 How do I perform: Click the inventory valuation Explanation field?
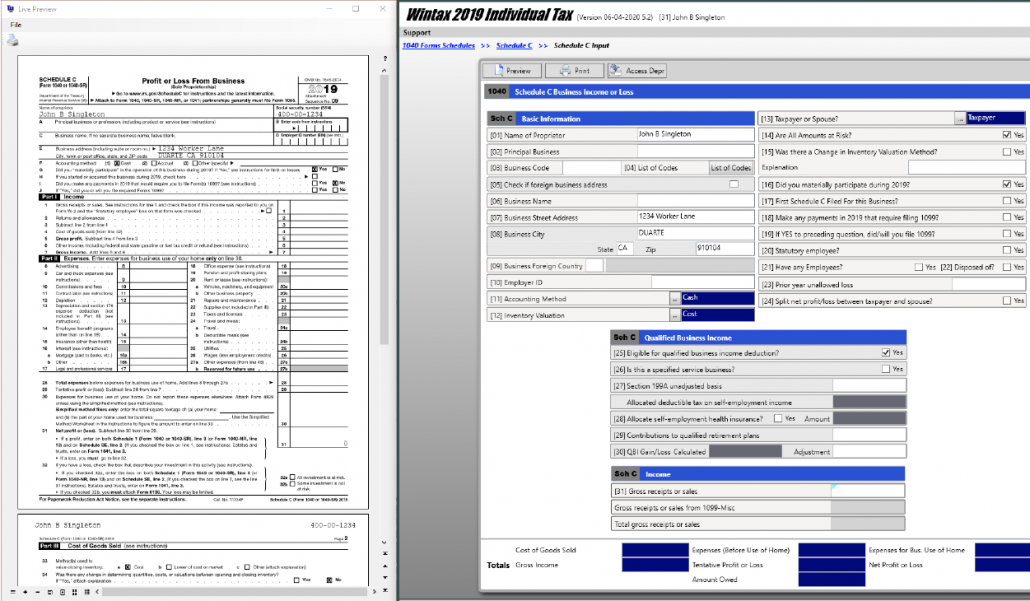tap(966, 168)
